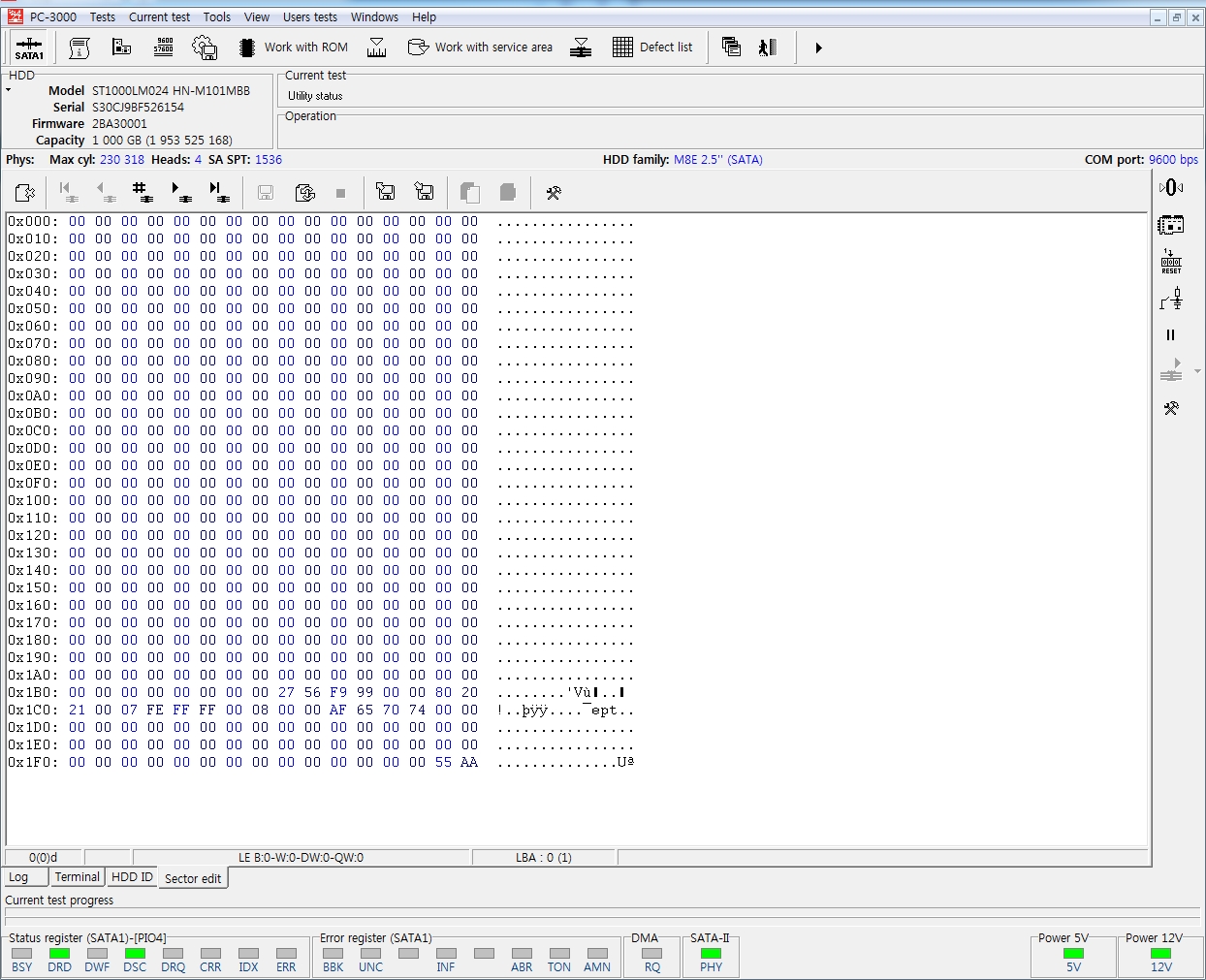Click the 9600/57600 baud rate icon
This screenshot has width=1206, height=980.
[163, 47]
